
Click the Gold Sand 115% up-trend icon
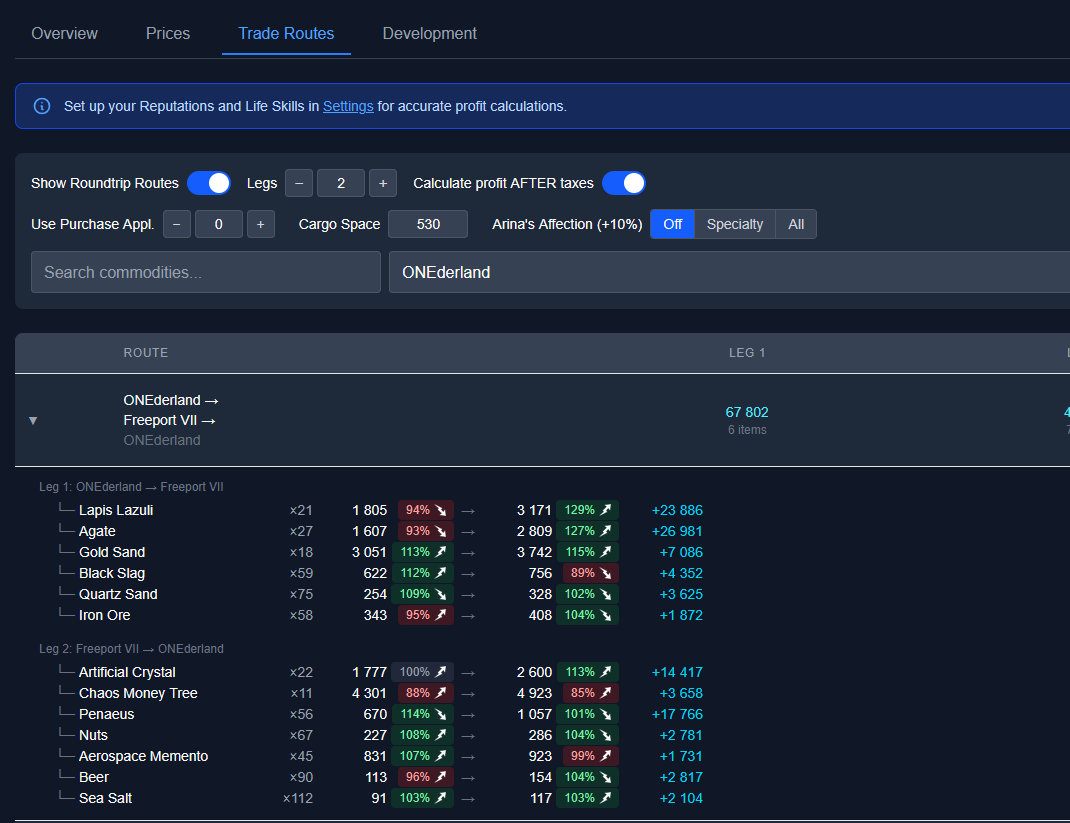605,552
